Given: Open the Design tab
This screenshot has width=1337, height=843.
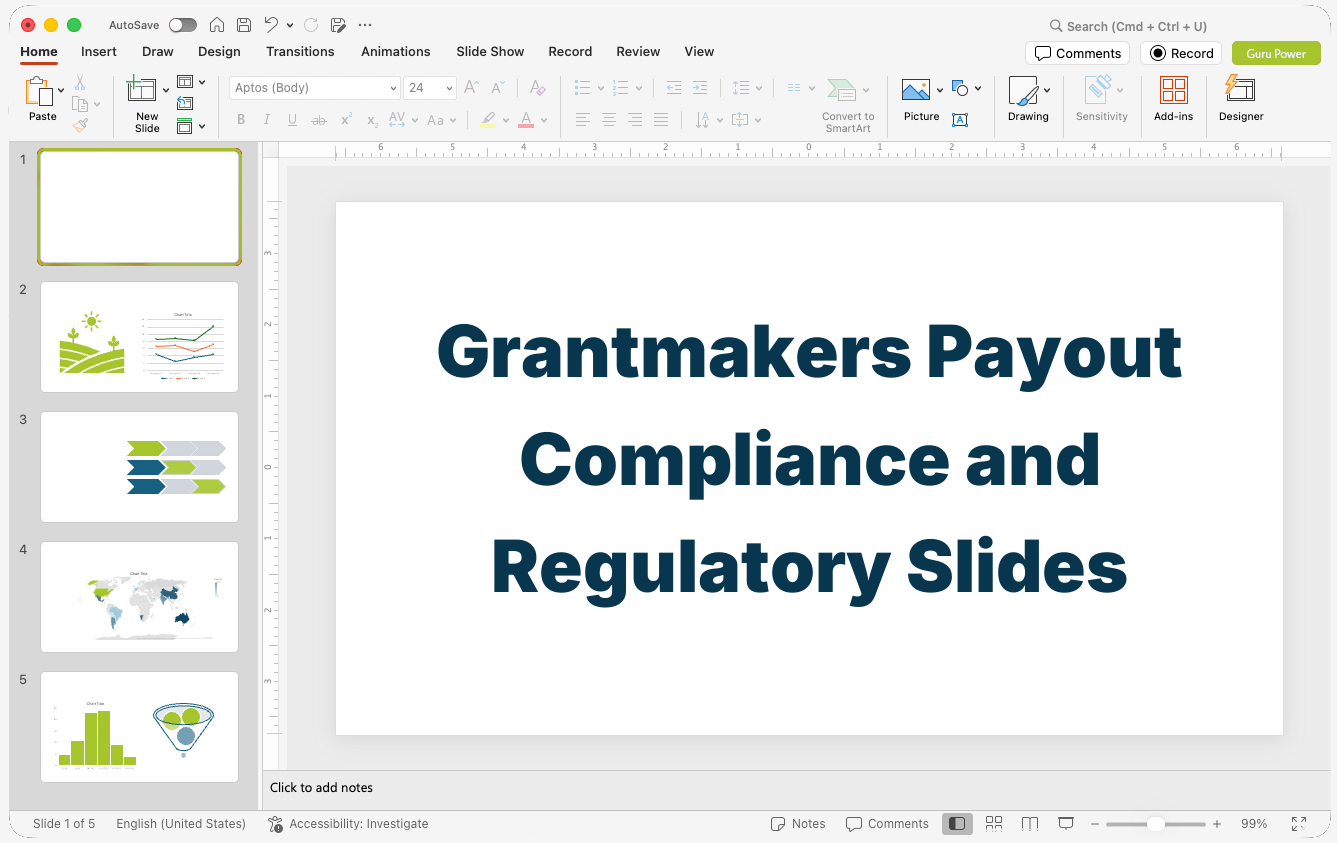Looking at the screenshot, I should [219, 51].
